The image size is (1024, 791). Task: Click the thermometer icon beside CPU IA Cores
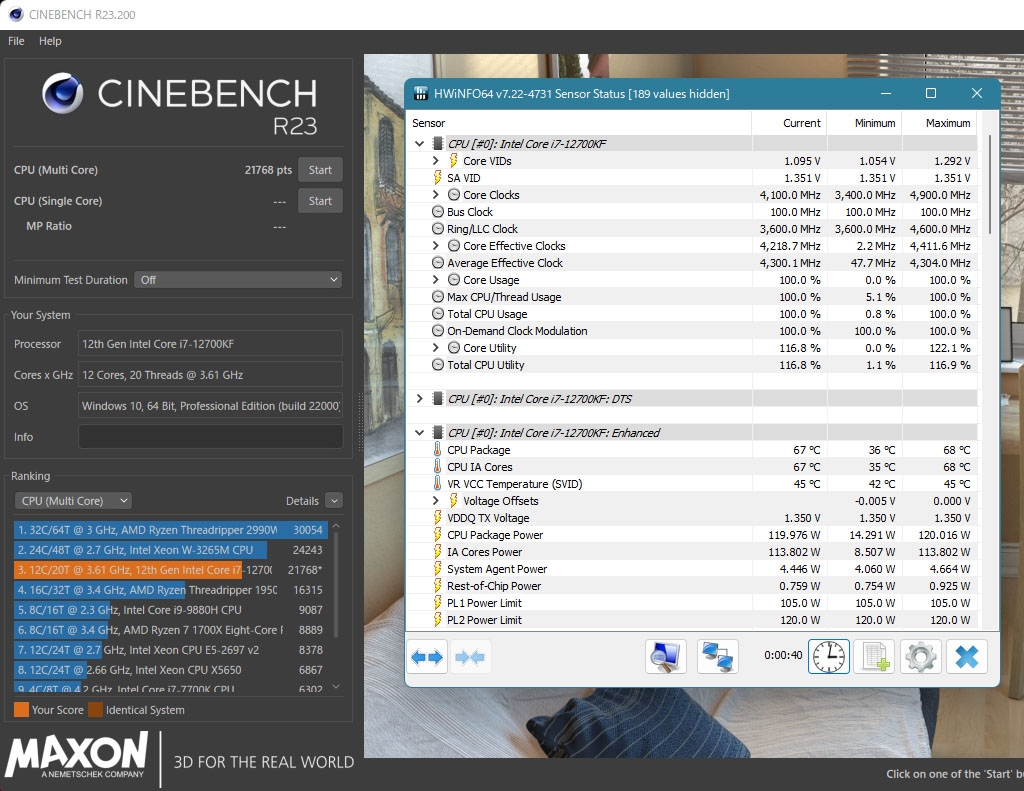point(438,466)
